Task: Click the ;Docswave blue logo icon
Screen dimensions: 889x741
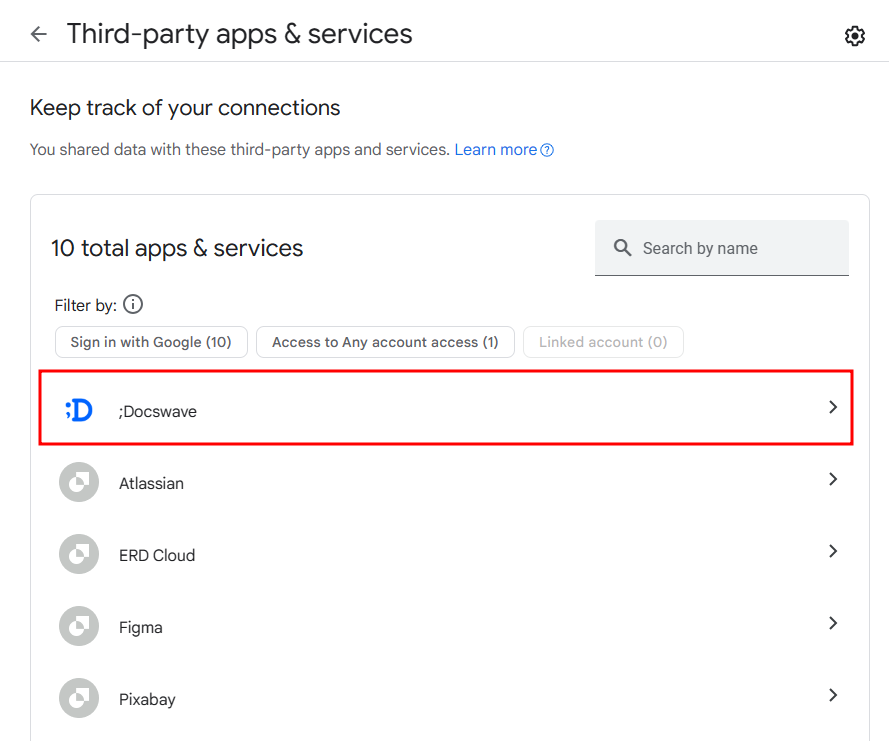Action: [79, 410]
